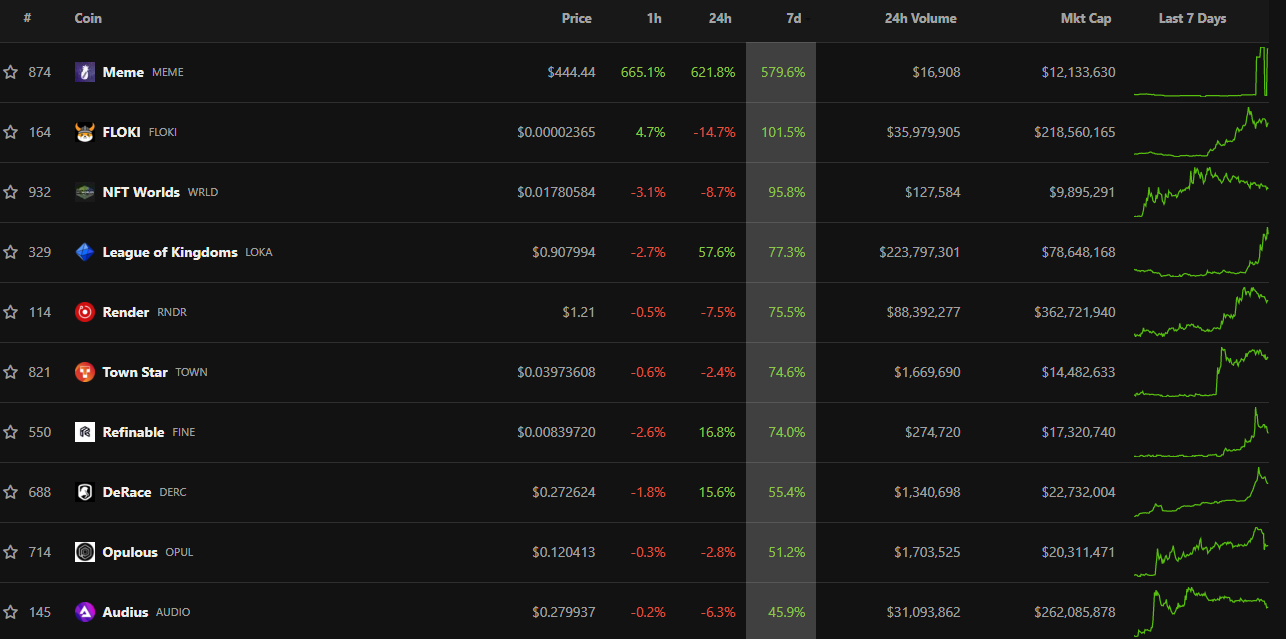View Meme 7-day sparkline chart

1201,72
